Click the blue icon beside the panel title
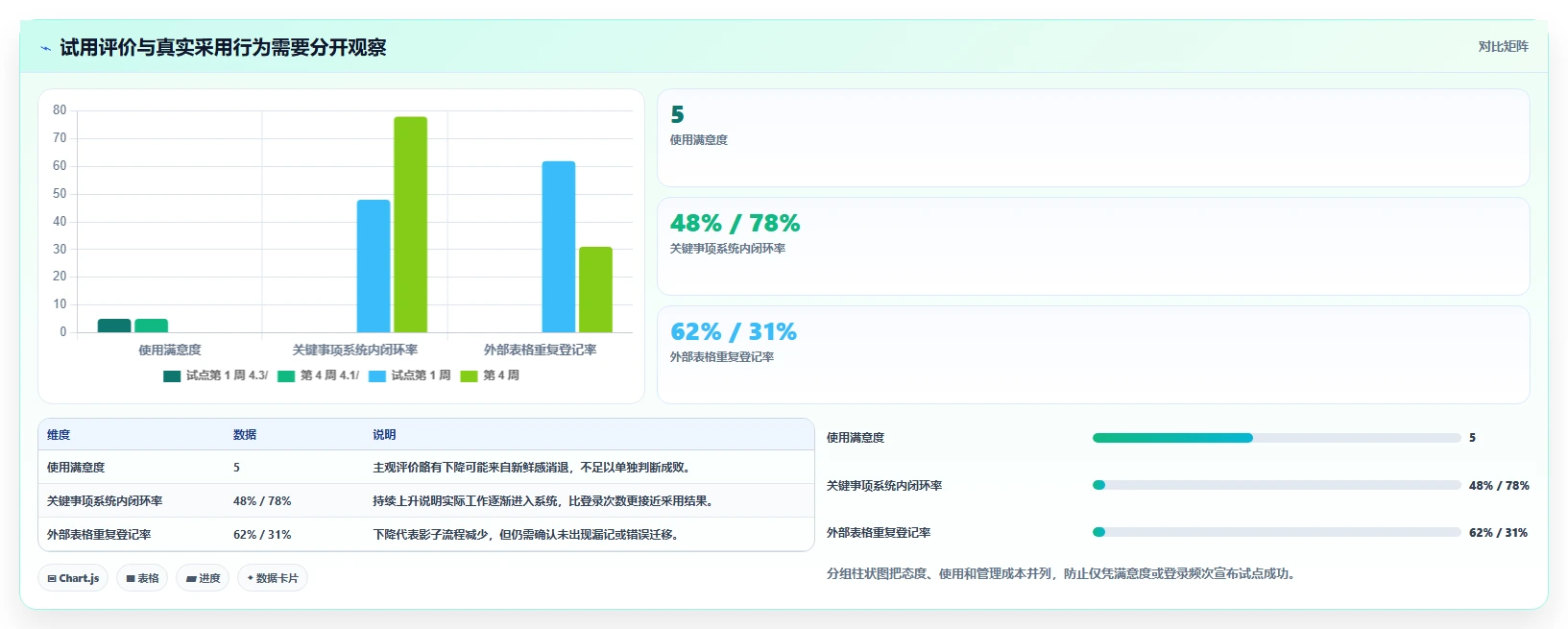Viewport: 1568px width, 629px height. [45, 48]
